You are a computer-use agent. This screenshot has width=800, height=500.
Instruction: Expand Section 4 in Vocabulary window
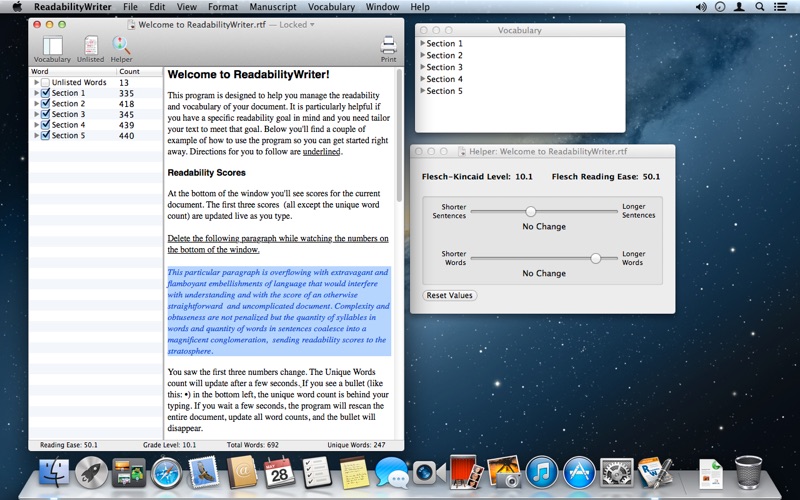click(422, 79)
